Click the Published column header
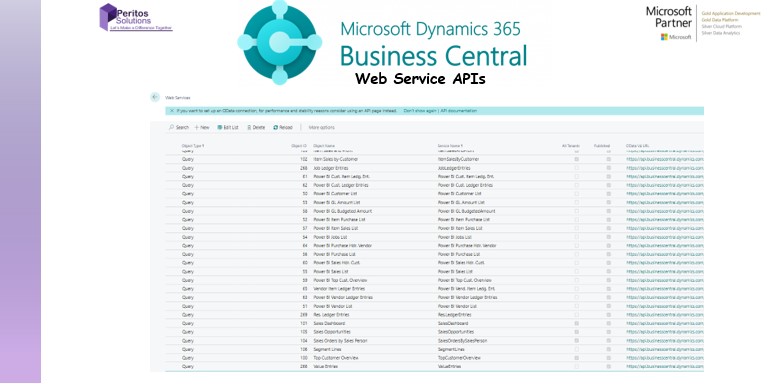The image size is (768, 384). point(602,146)
